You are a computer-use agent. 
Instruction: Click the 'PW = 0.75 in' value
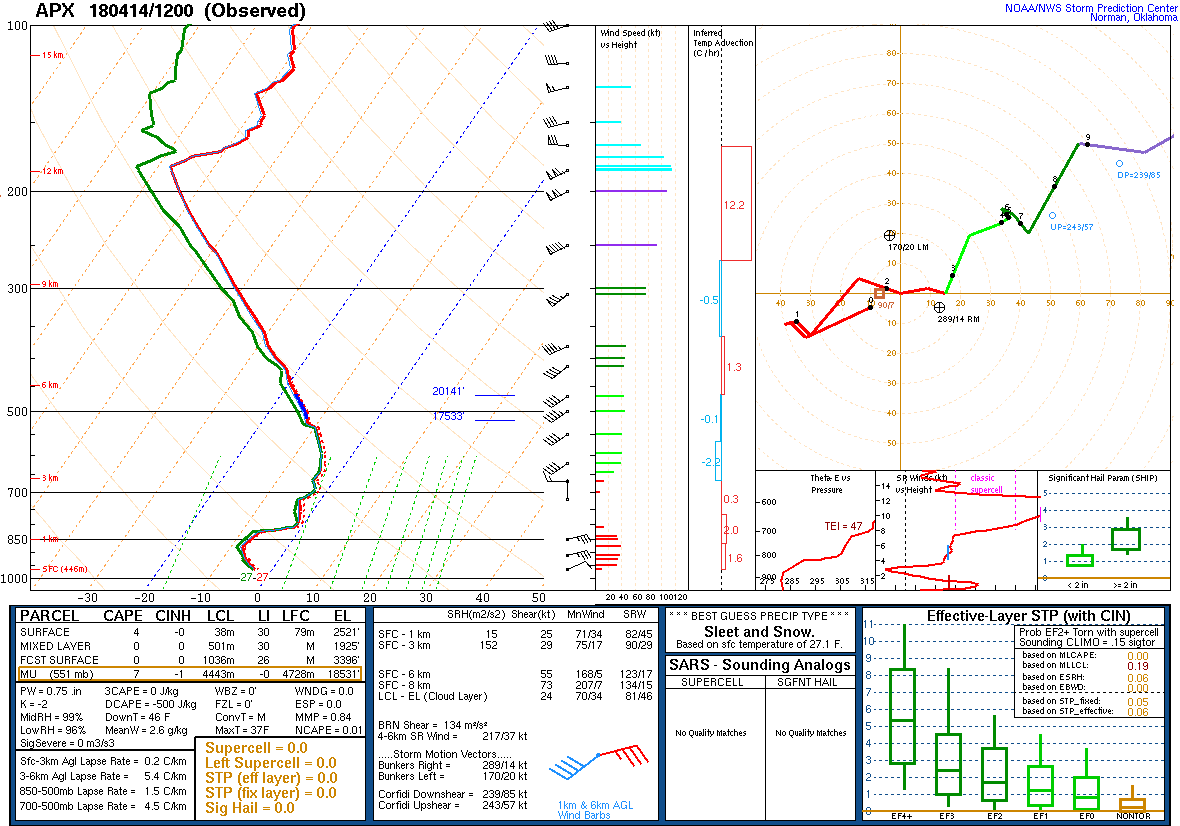(x=51, y=691)
